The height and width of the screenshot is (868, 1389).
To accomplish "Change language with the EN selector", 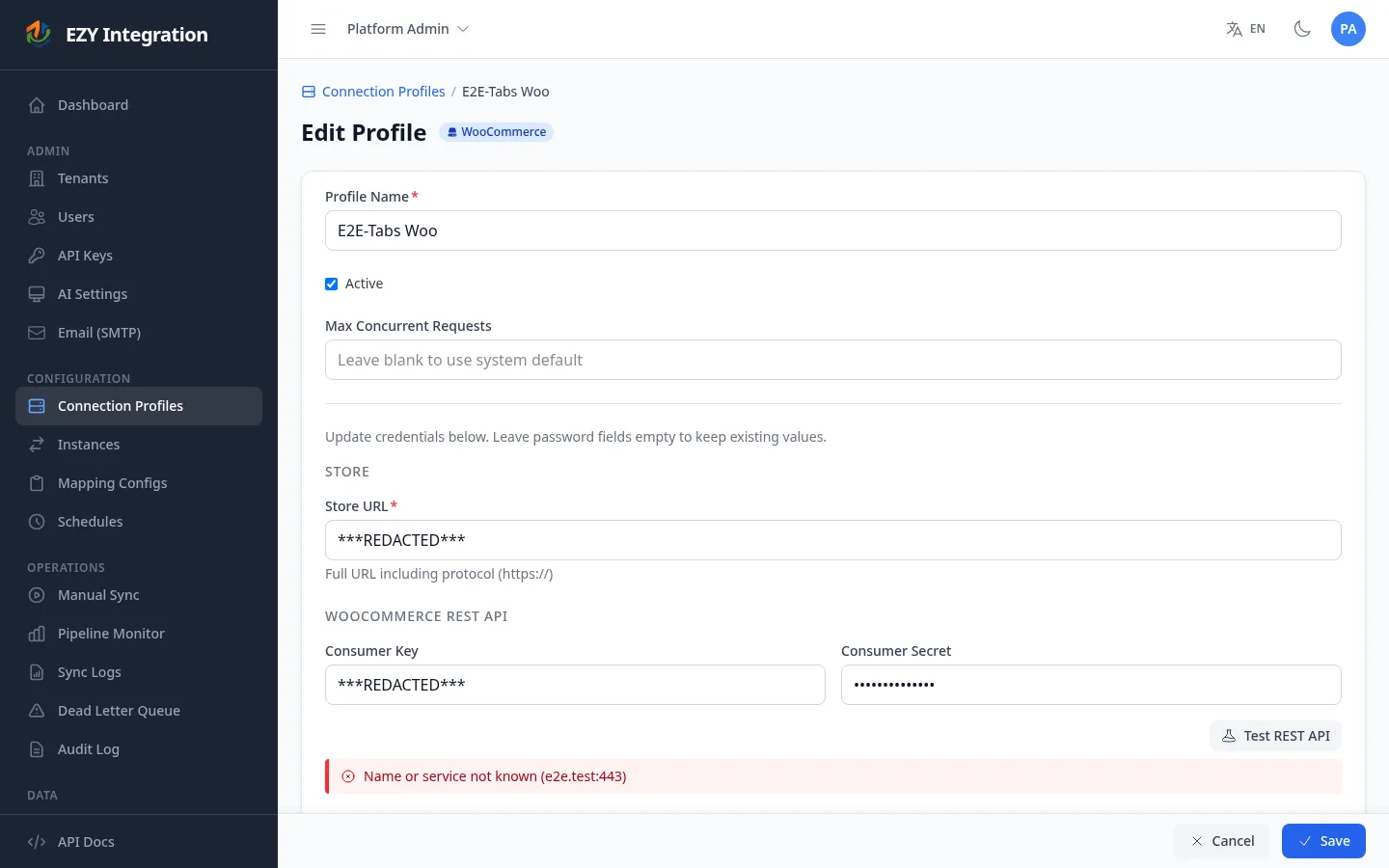I will tap(1245, 29).
